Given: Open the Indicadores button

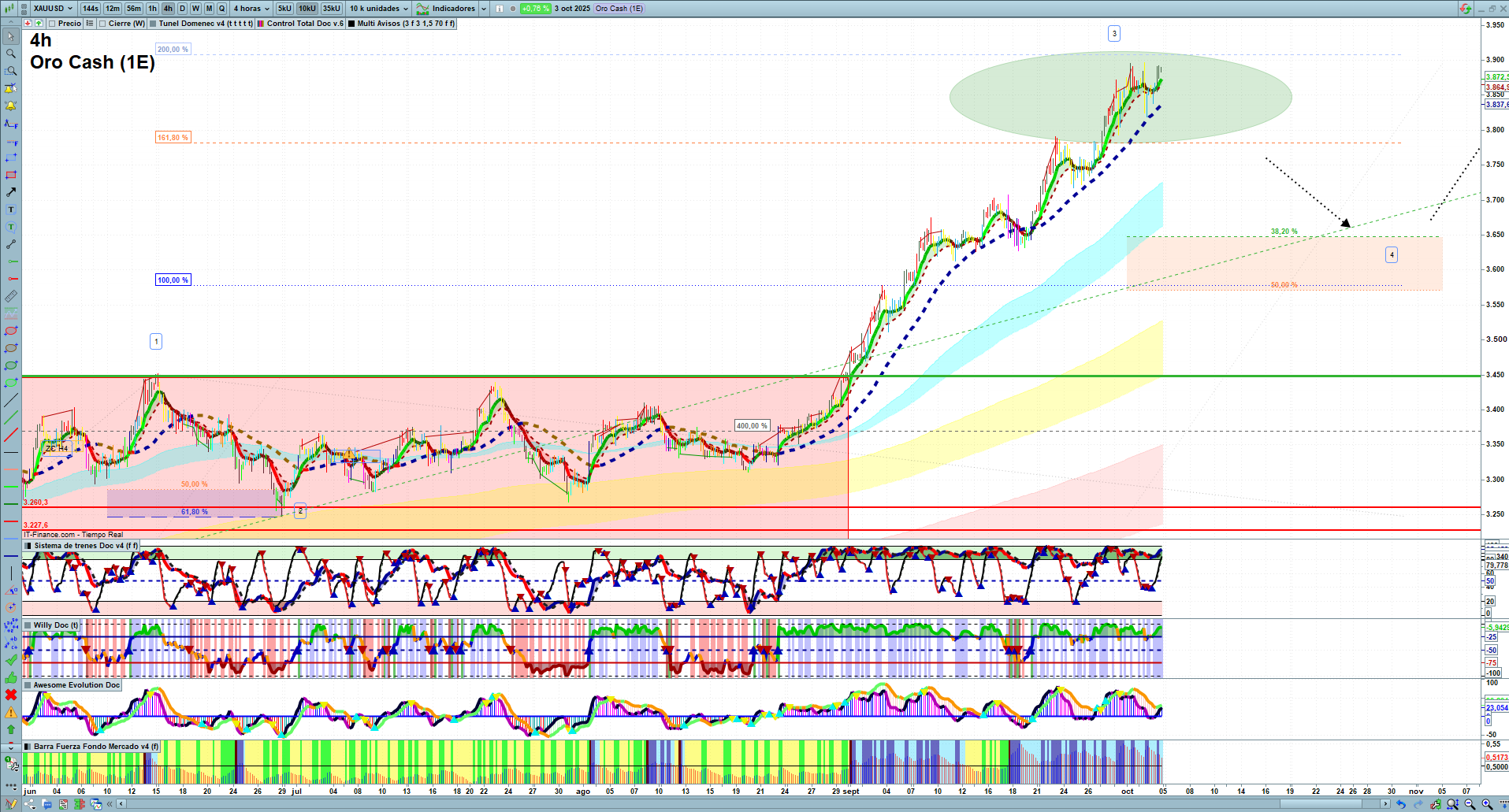Looking at the screenshot, I should (446, 9).
